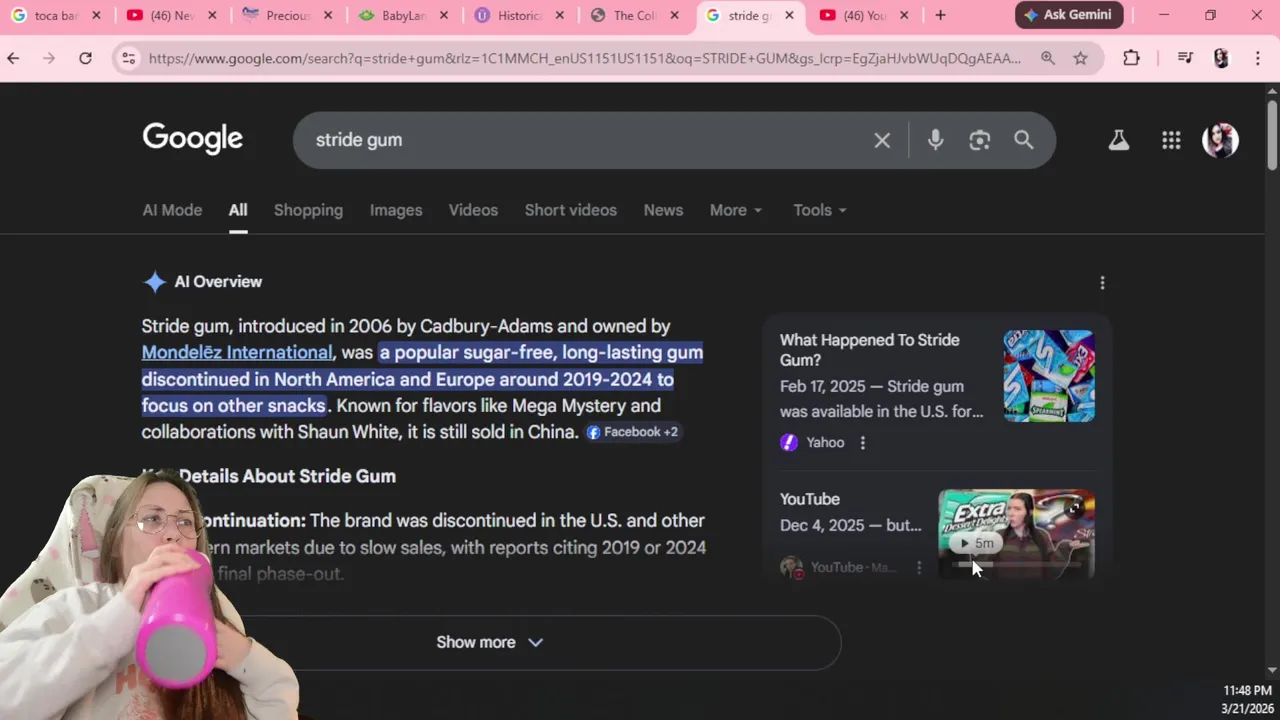Switch to AI Mode search
The height and width of the screenshot is (720, 1280).
point(172,210)
